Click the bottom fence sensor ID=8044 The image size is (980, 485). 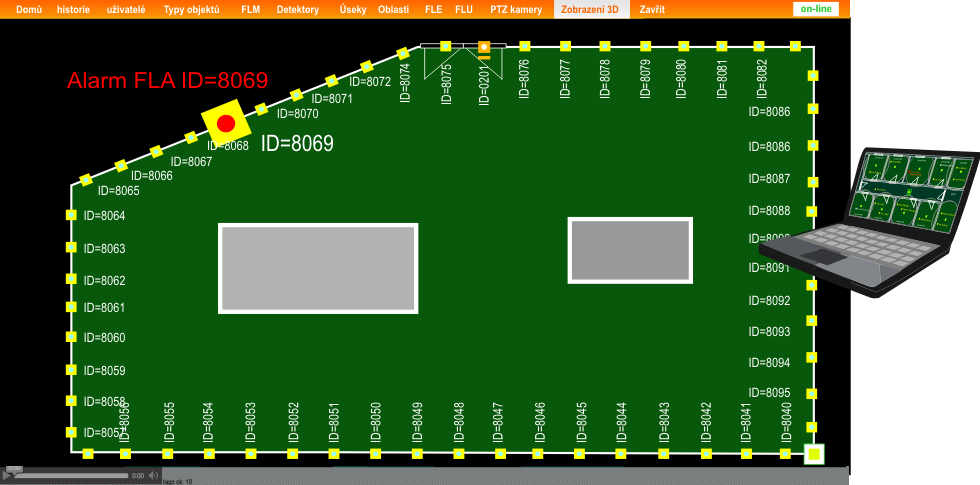click(621, 454)
